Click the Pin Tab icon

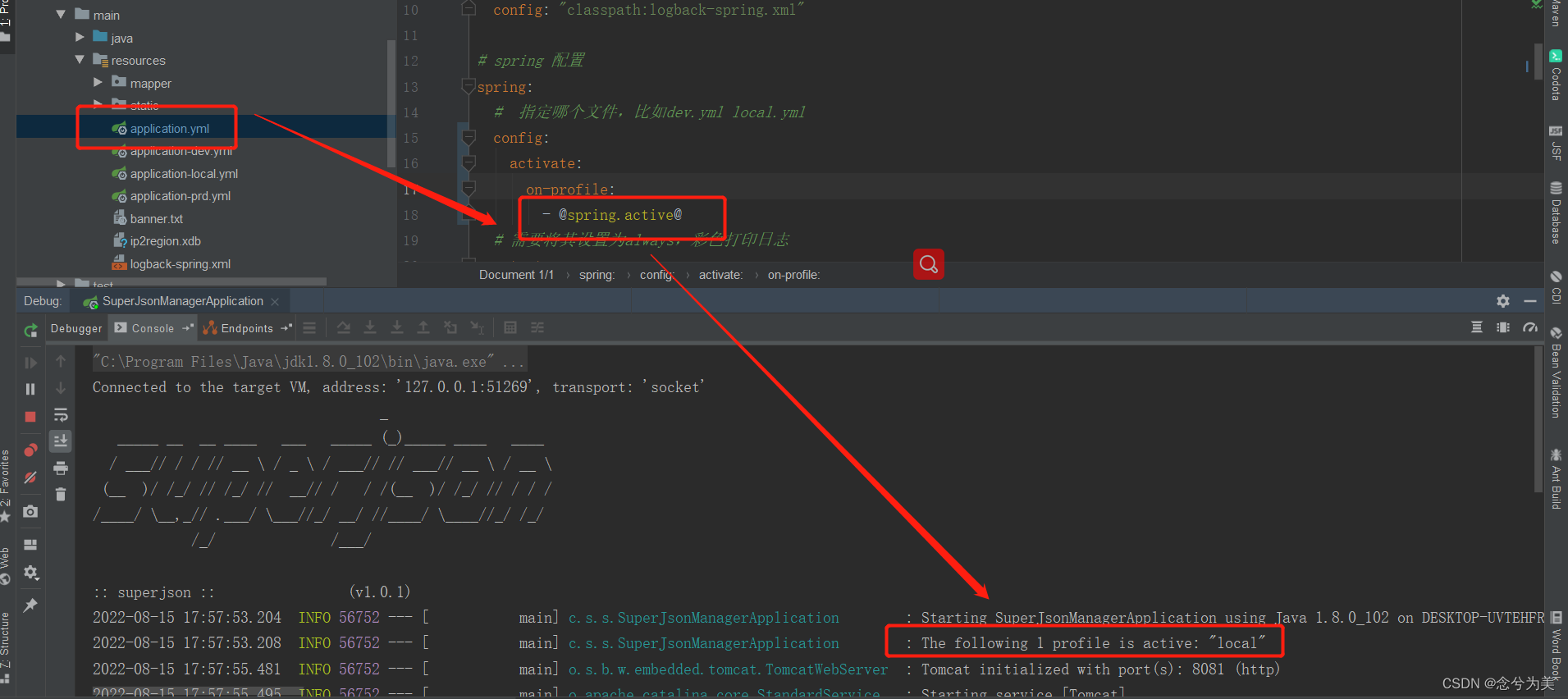pyautogui.click(x=30, y=605)
